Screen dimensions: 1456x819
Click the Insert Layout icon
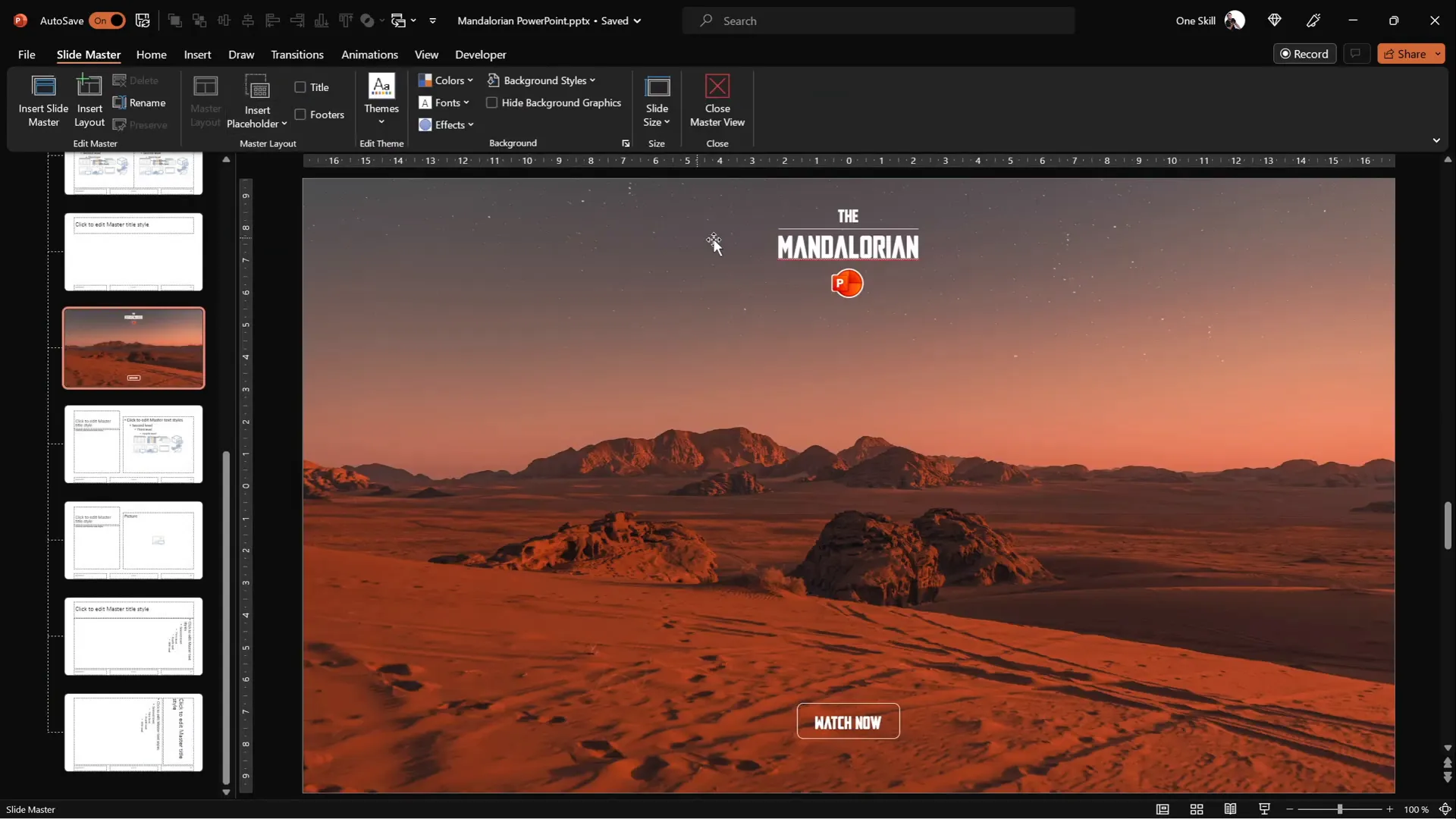(x=89, y=86)
